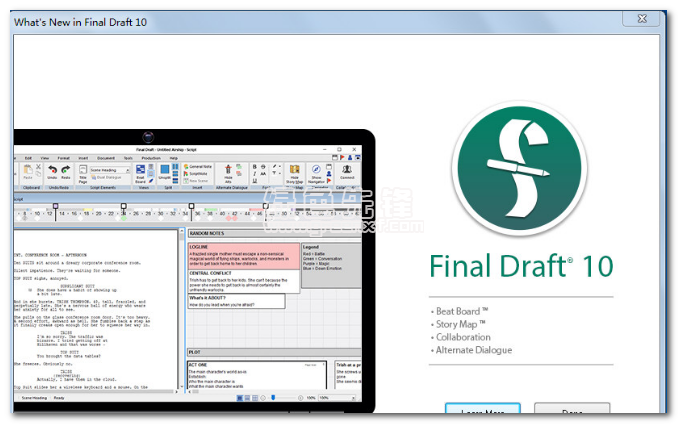The width and height of the screenshot is (678, 424).
Task: Close the What's New in Final Draft 10 dialog
Action: tap(642, 19)
